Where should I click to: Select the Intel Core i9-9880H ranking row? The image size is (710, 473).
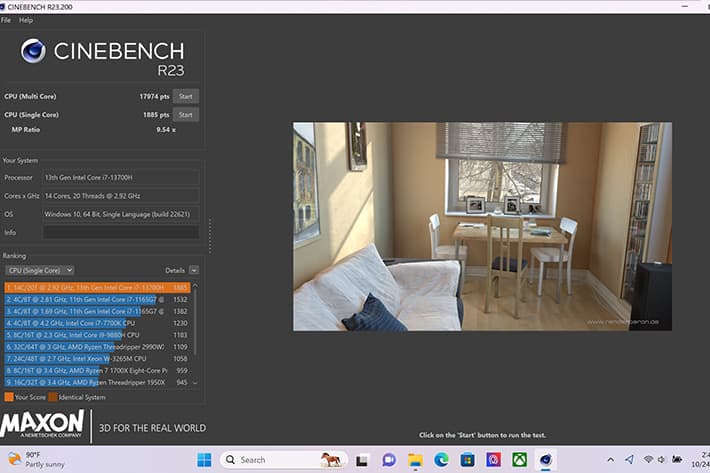coord(97,335)
